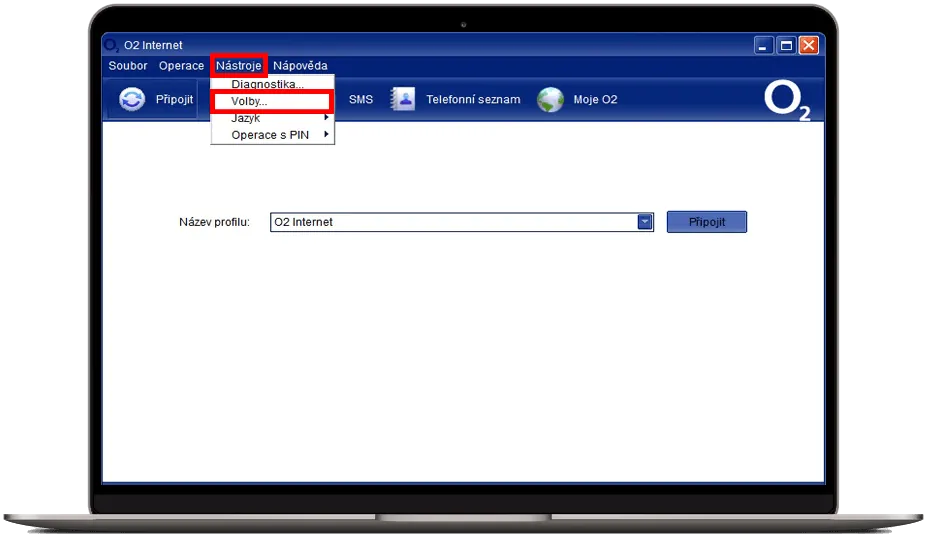Open the Nápověda menu
This screenshot has width=927, height=537.
coord(300,66)
